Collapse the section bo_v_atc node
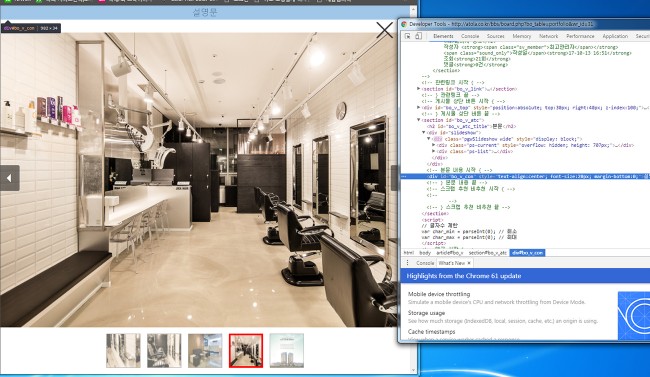 coord(418,120)
